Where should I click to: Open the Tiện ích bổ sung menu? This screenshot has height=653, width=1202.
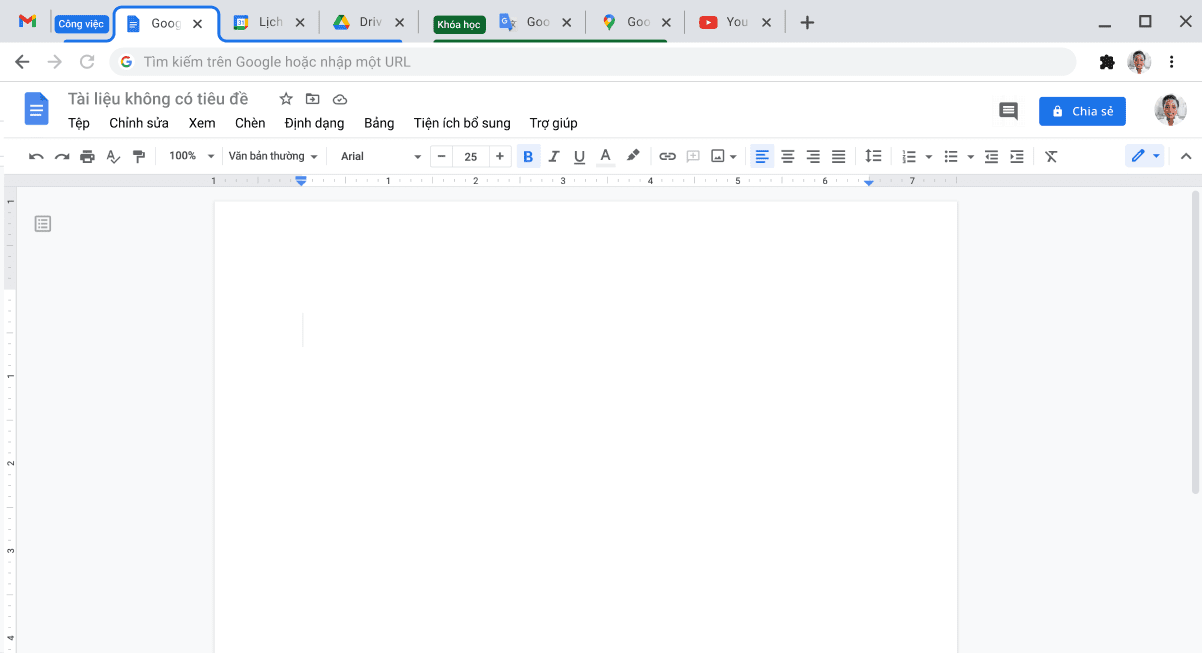pos(462,123)
